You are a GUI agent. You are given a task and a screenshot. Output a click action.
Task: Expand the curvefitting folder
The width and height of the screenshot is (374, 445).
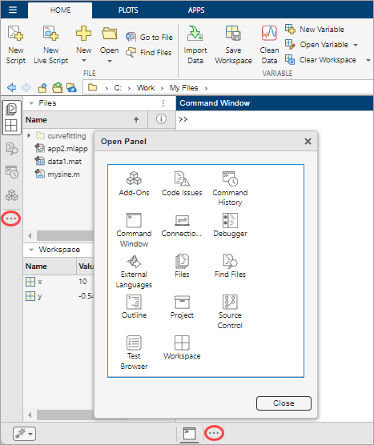coord(29,136)
